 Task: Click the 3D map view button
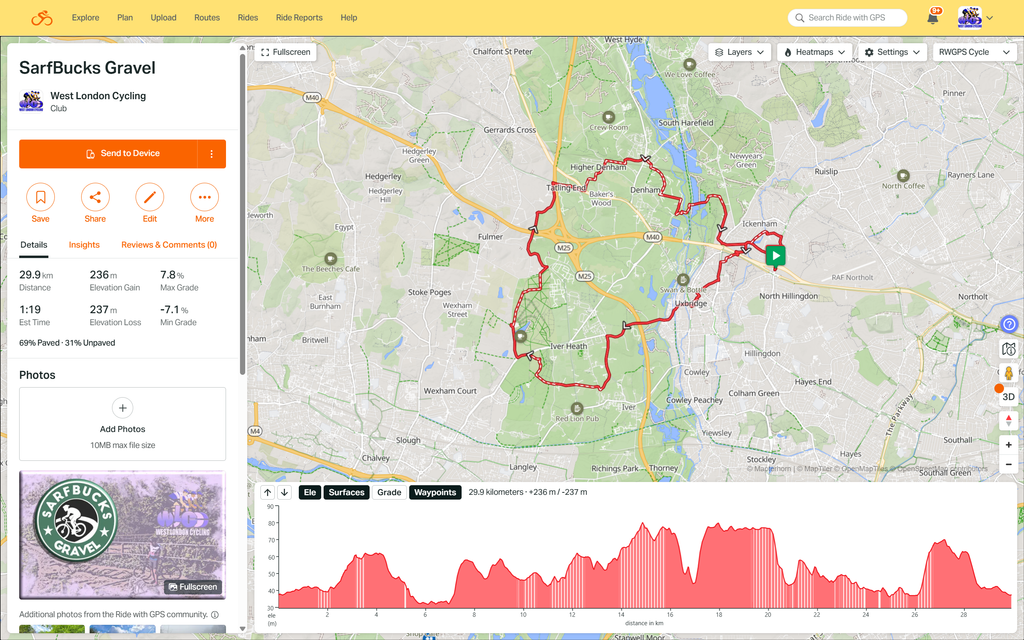1008,396
